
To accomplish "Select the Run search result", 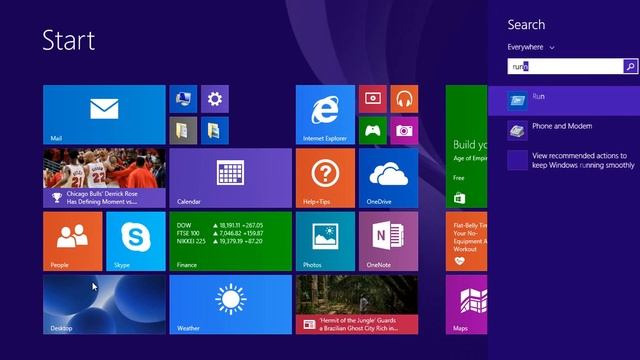I will pos(564,101).
